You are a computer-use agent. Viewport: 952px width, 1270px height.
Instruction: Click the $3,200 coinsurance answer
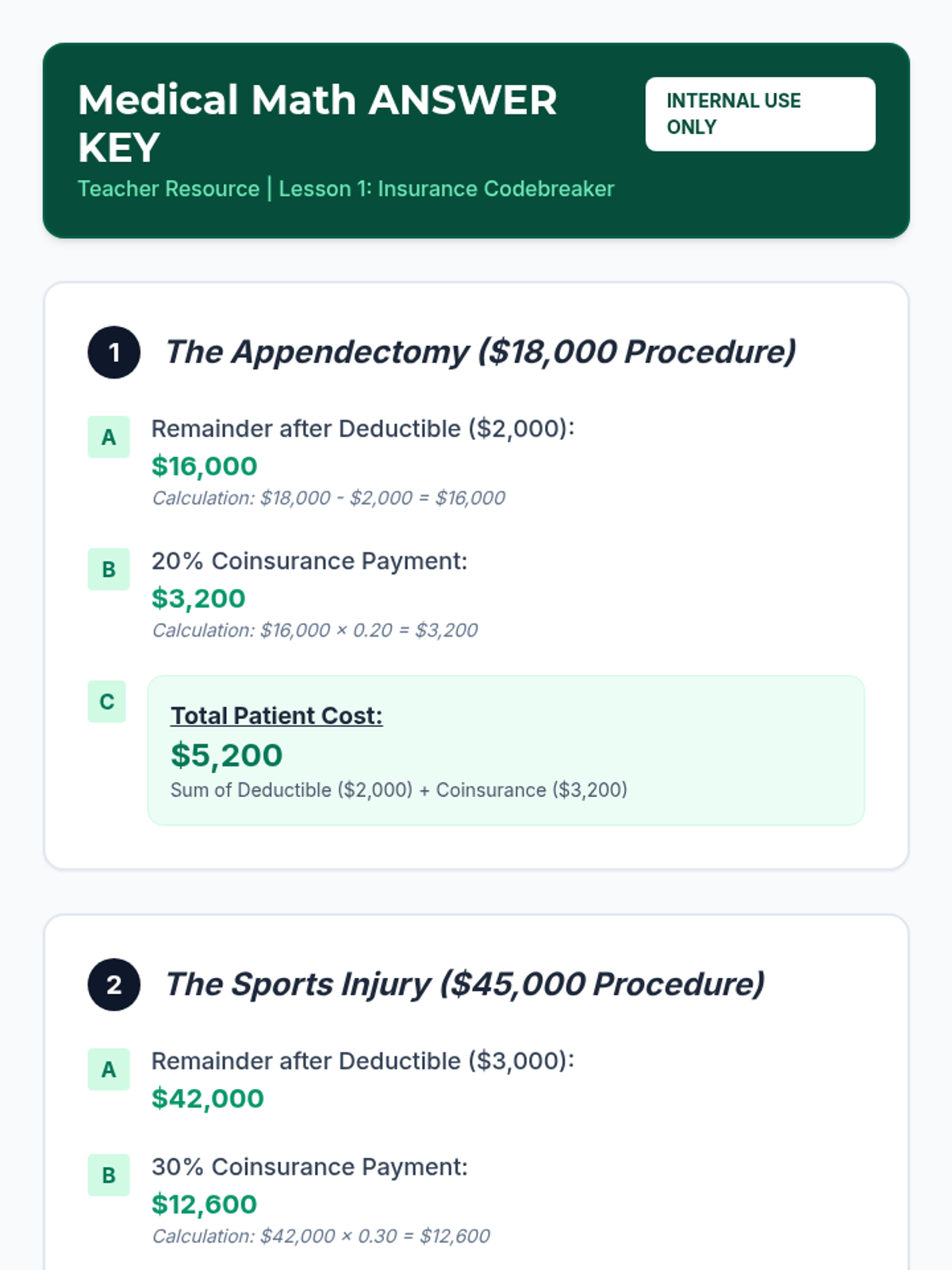(x=198, y=598)
